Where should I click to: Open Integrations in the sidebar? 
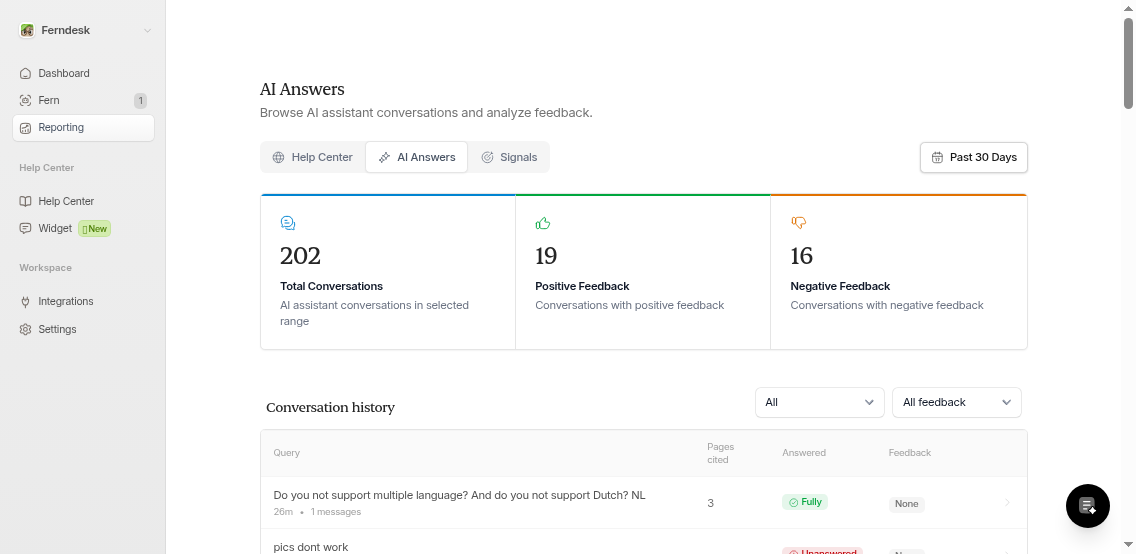tap(83, 301)
